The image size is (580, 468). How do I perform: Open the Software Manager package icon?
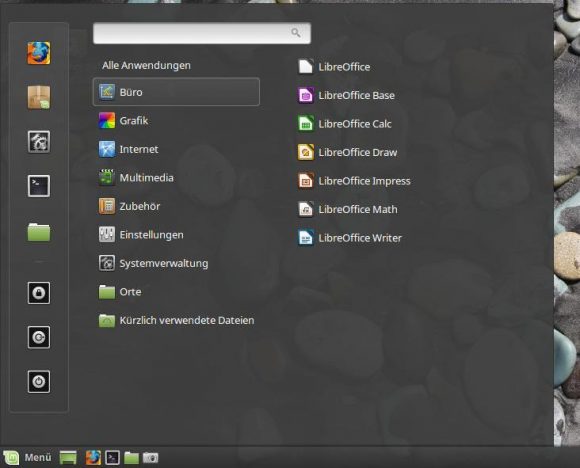pyautogui.click(x=39, y=97)
